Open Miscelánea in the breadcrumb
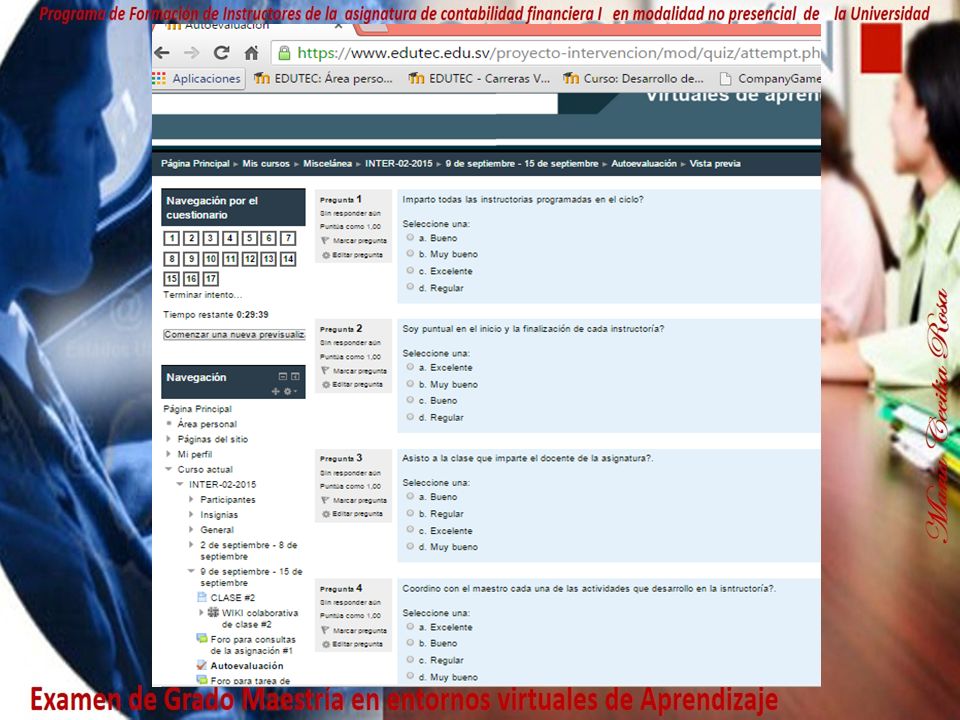The image size is (960, 720). (328, 163)
